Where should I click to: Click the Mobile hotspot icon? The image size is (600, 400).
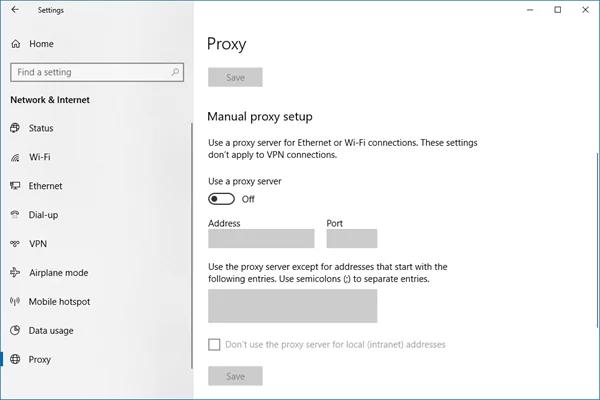point(15,302)
